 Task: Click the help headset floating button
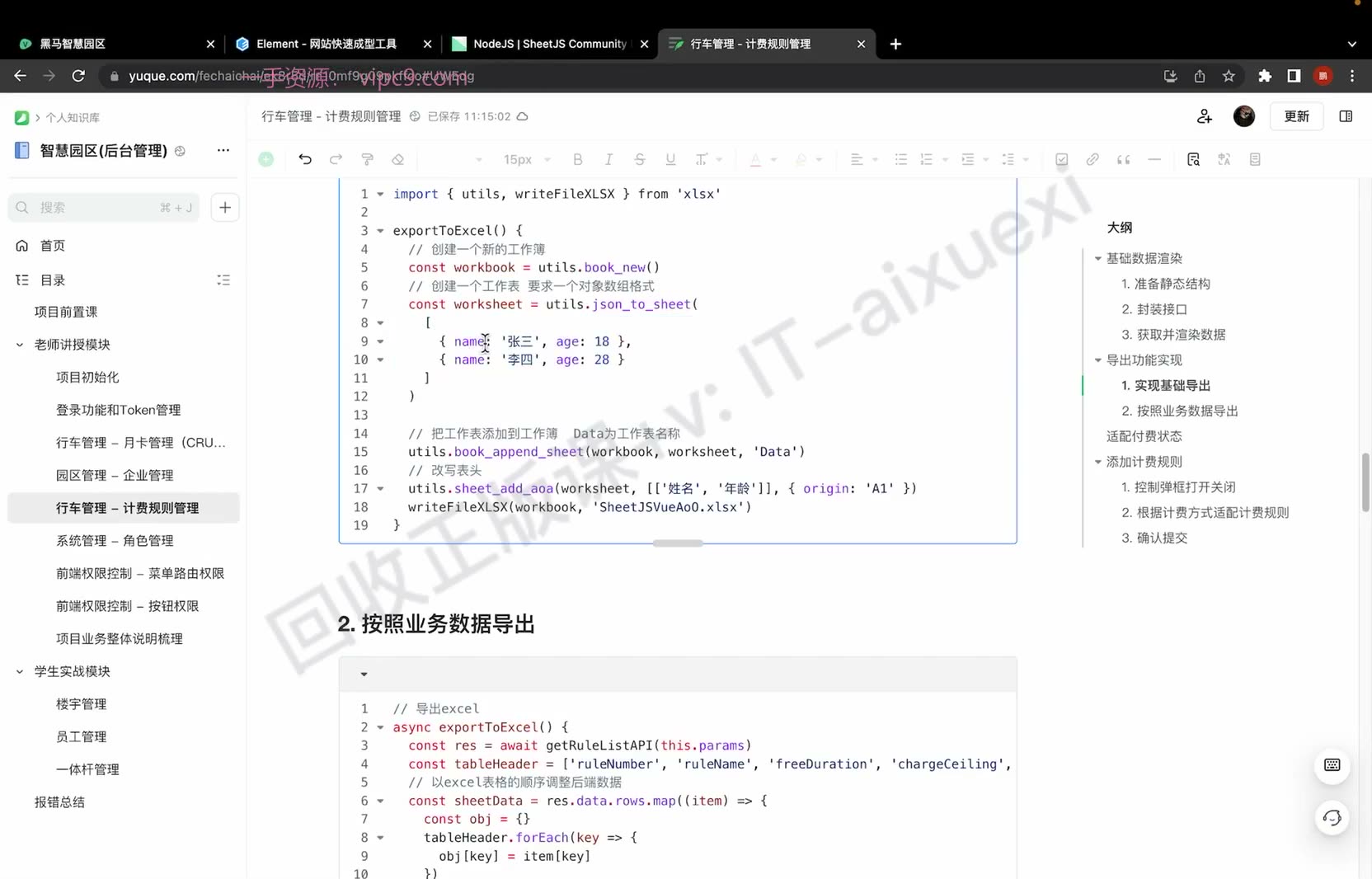(1332, 818)
